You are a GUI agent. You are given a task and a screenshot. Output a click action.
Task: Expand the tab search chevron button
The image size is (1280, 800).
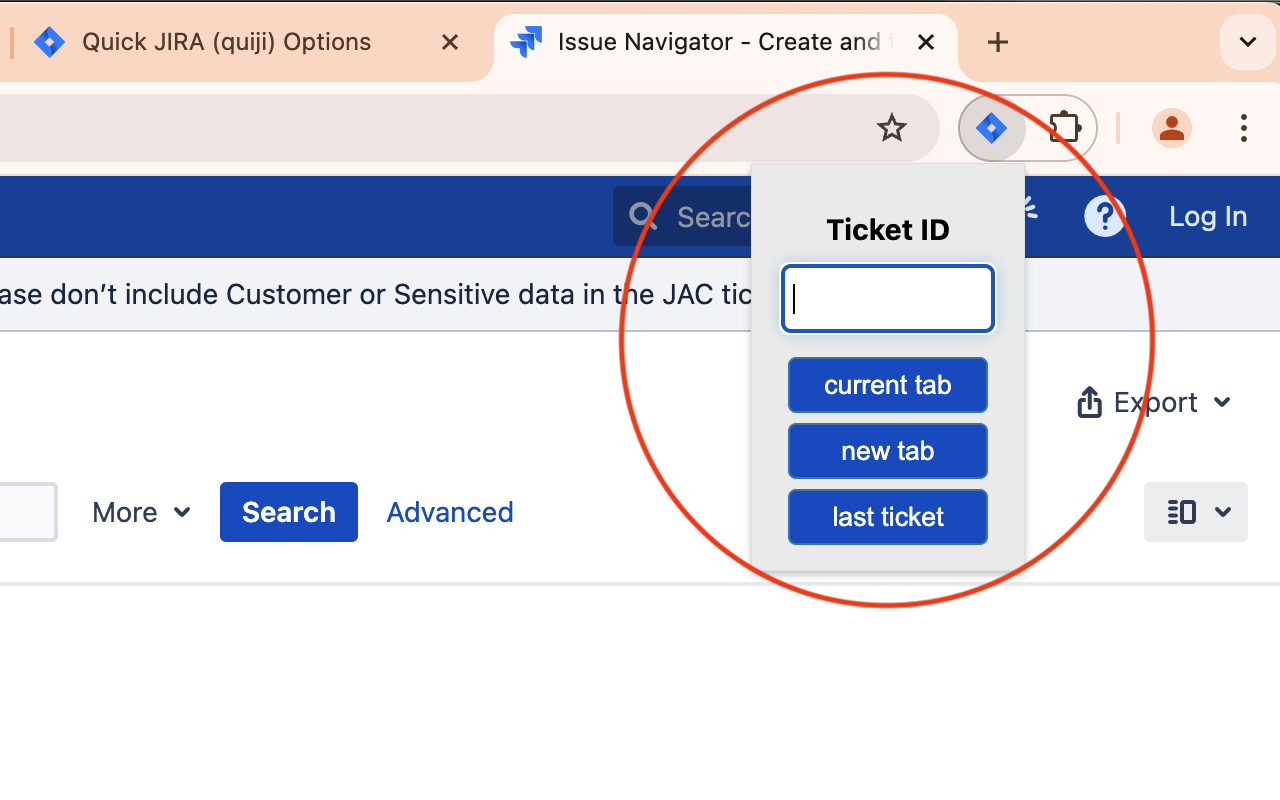pos(1248,42)
